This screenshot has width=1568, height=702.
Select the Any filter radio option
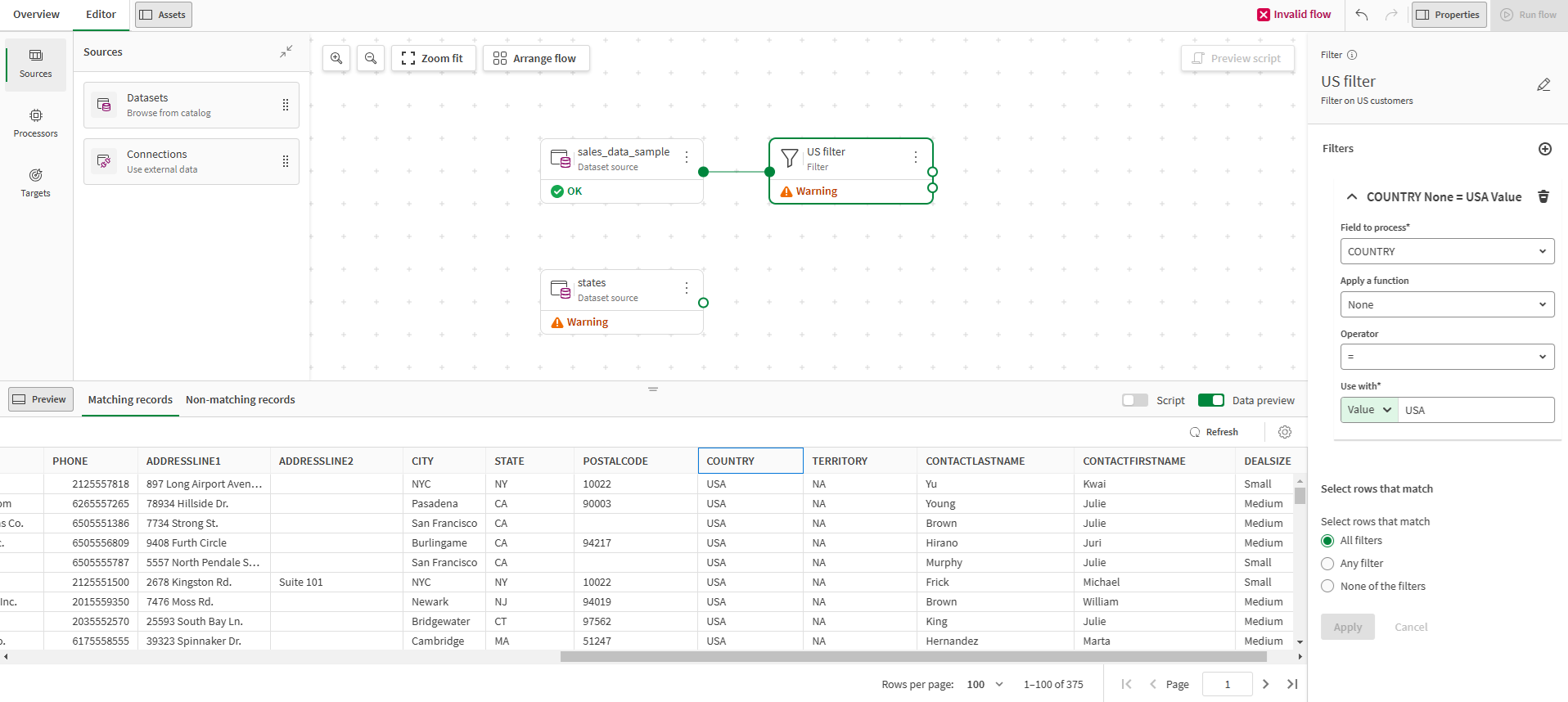click(x=1327, y=564)
